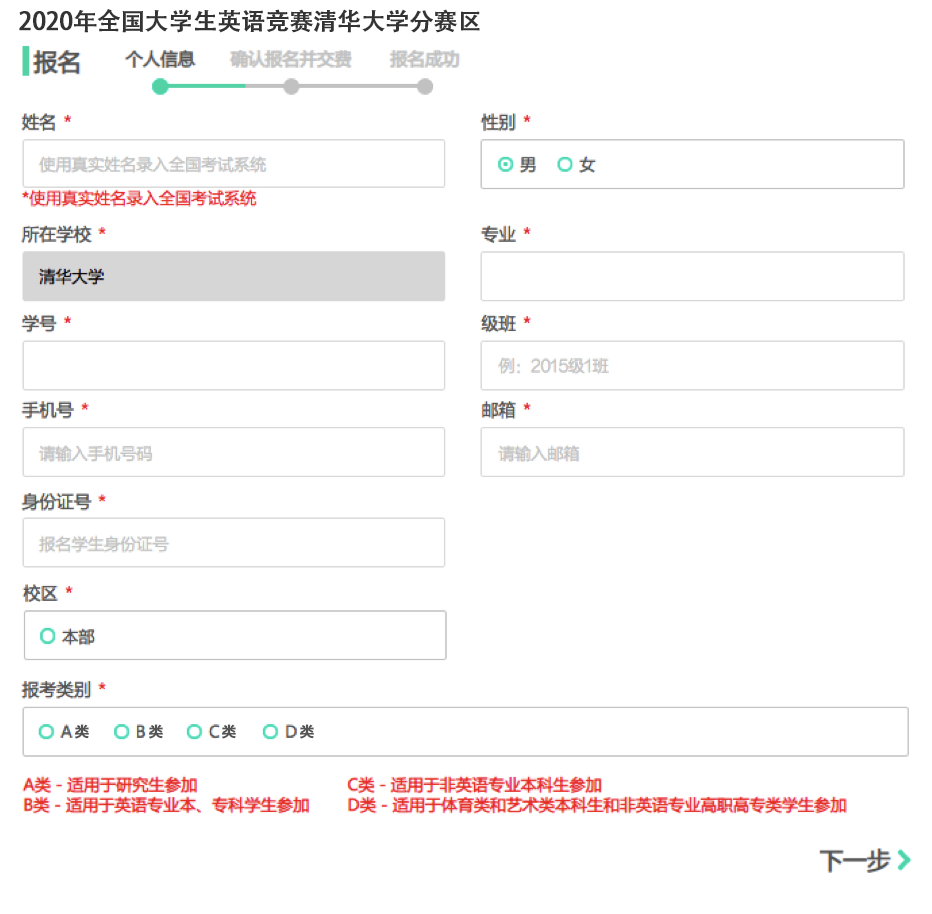
Task: Choose the D类 exam category option
Action: pos(270,732)
